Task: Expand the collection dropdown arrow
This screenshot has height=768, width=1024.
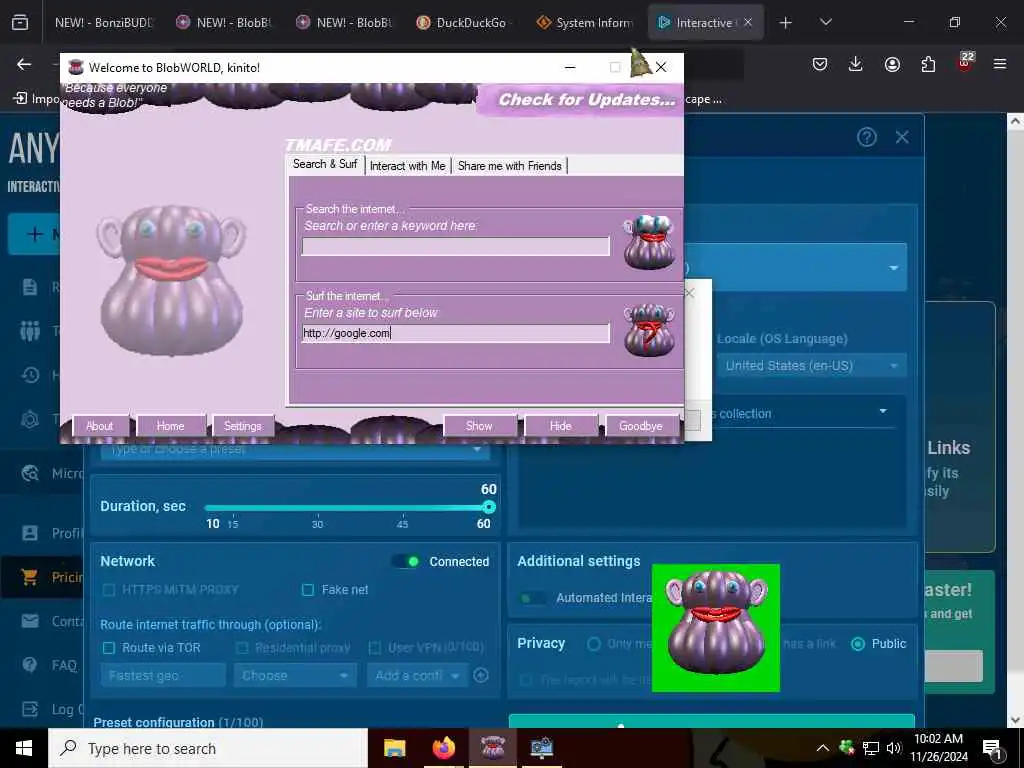Action: pyautogui.click(x=883, y=411)
